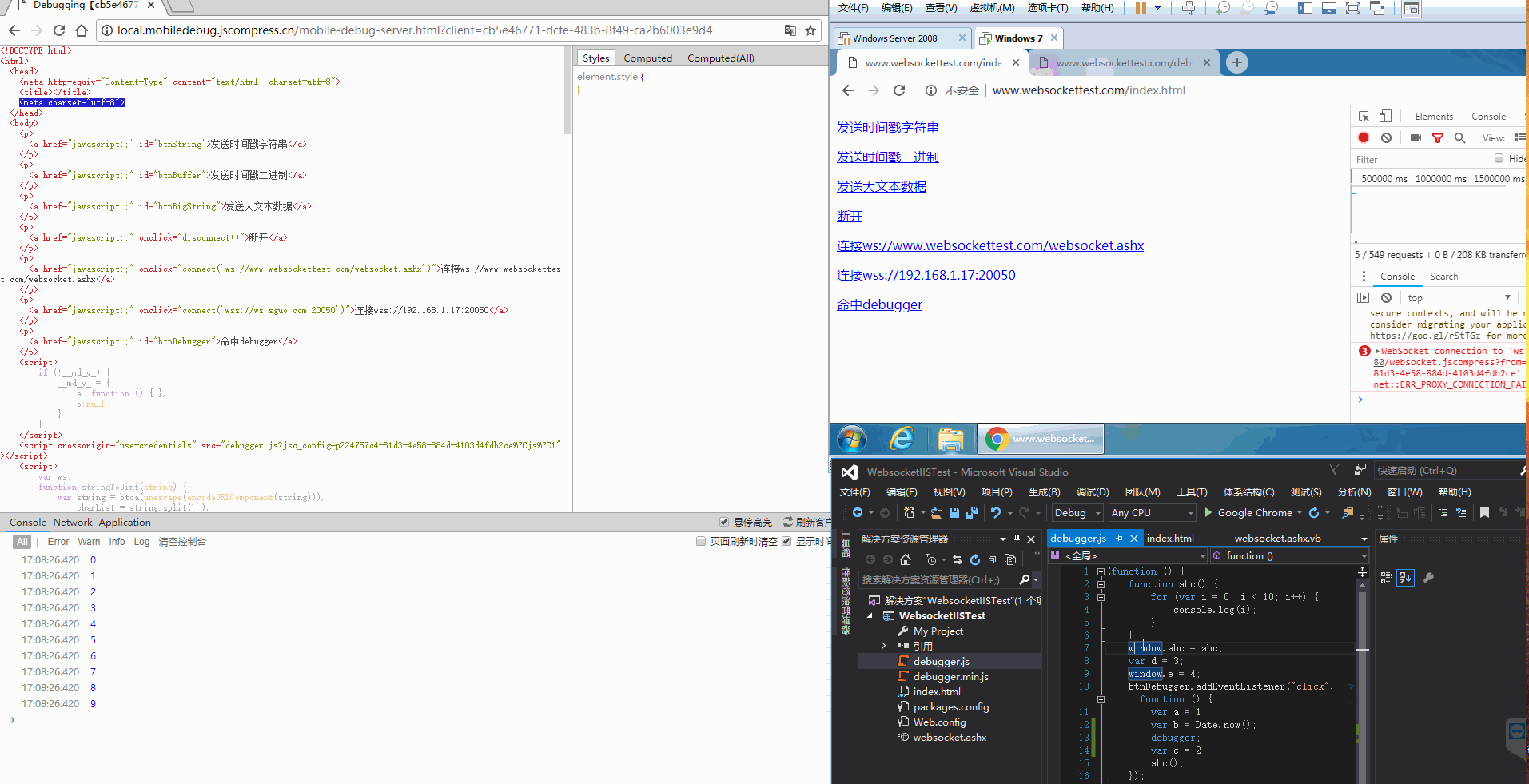Switch to index.html tab in Visual Studio
1529x784 pixels.
pyautogui.click(x=1170, y=539)
